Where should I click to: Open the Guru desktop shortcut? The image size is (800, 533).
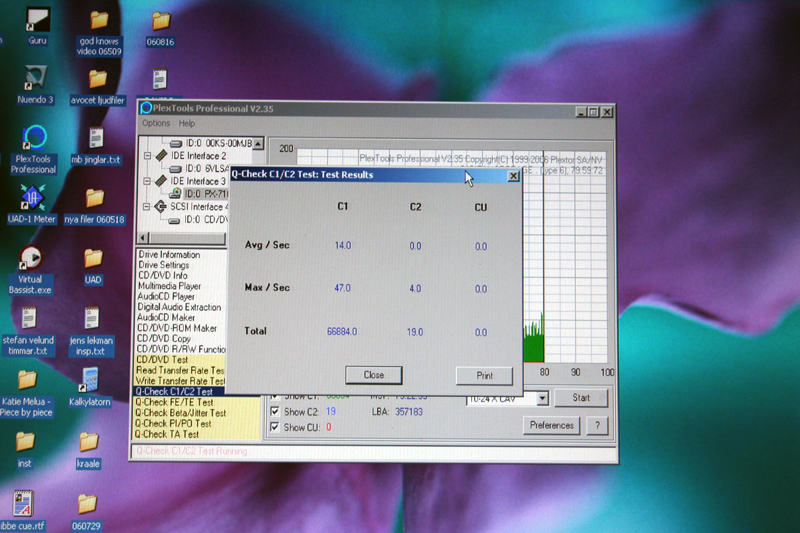click(37, 19)
